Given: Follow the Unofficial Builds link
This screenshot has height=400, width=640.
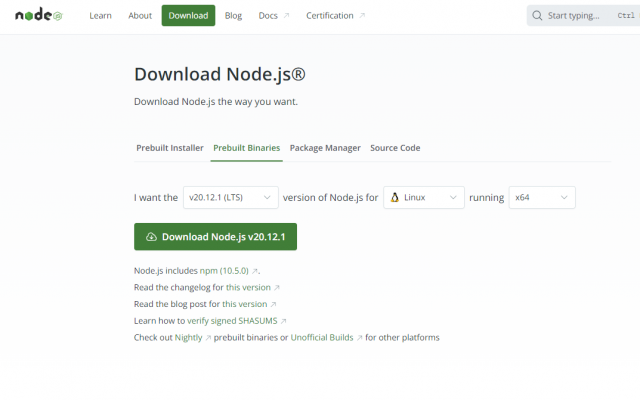Looking at the screenshot, I should [x=322, y=338].
